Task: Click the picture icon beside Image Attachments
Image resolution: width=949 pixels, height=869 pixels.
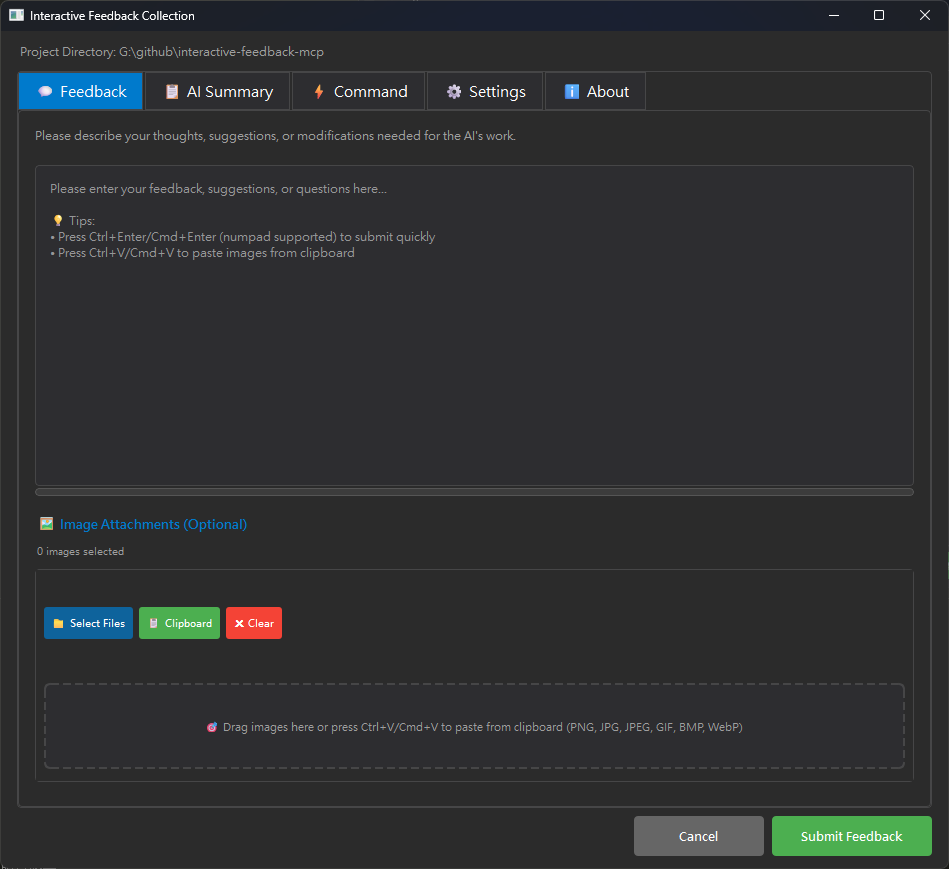Action: pos(46,523)
